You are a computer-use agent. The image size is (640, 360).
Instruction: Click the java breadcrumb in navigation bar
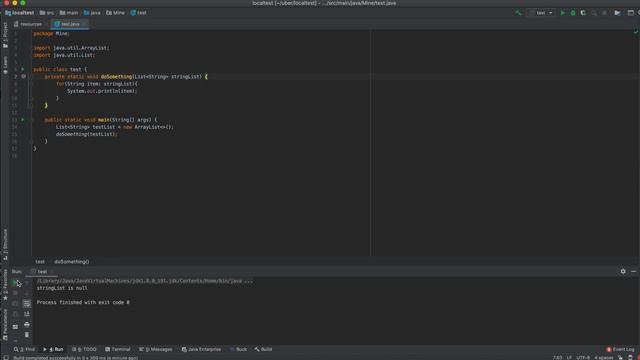pos(92,13)
